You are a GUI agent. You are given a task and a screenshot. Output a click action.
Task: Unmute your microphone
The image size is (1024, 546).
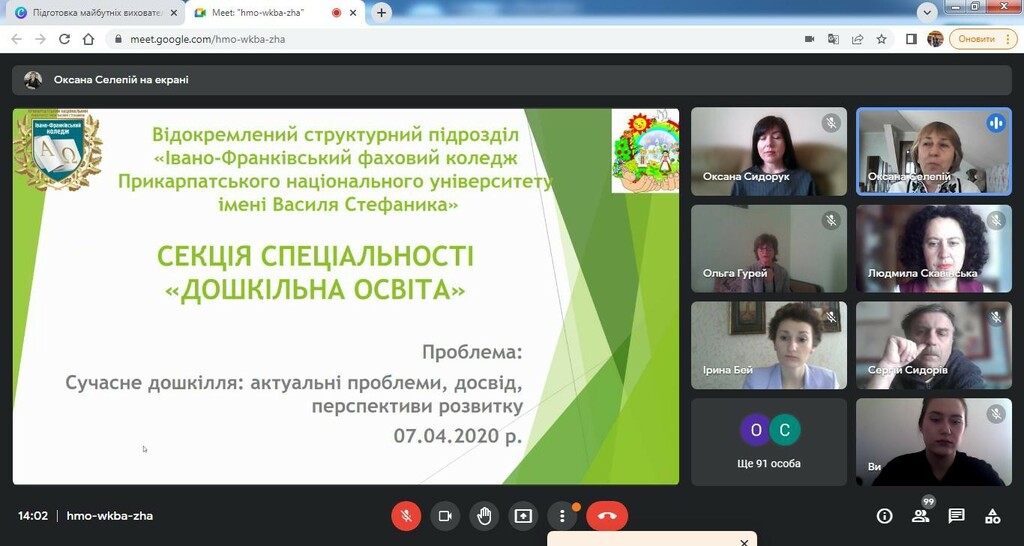point(406,516)
